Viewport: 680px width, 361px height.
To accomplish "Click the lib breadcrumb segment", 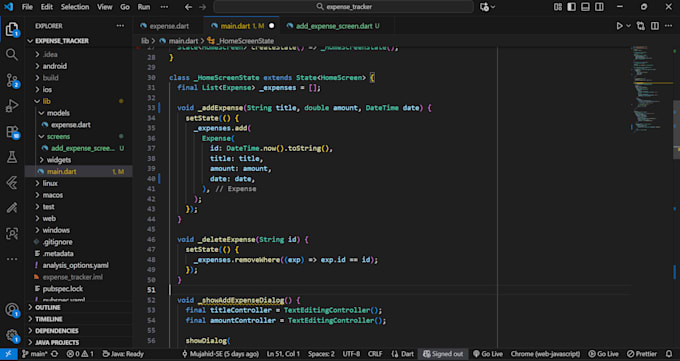I will coord(145,41).
